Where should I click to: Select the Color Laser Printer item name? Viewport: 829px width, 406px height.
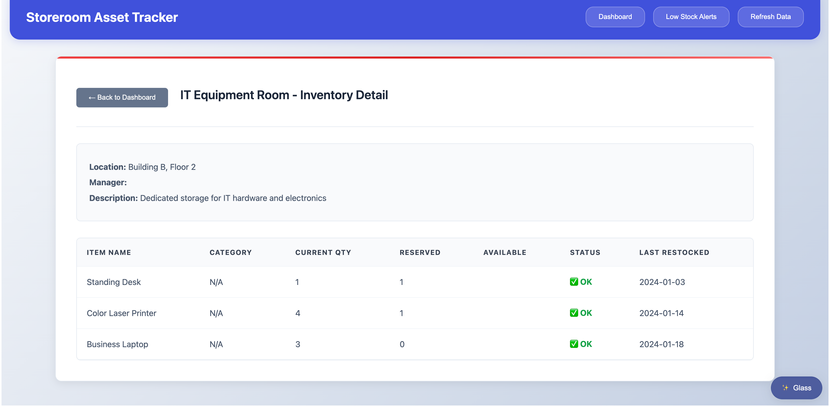pyautogui.click(x=121, y=313)
